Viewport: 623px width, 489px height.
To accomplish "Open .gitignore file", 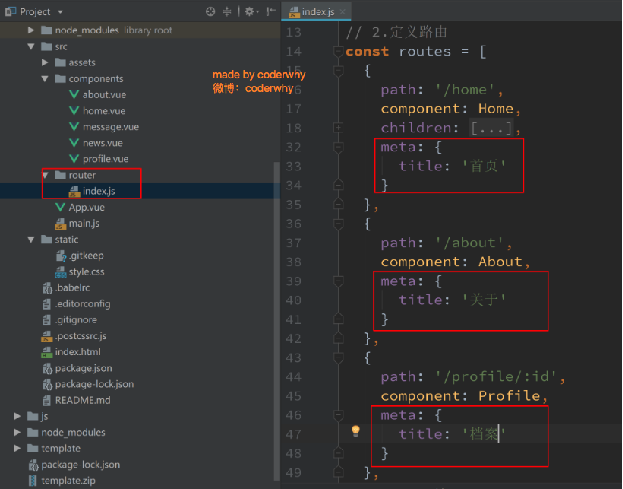I will click(76, 320).
